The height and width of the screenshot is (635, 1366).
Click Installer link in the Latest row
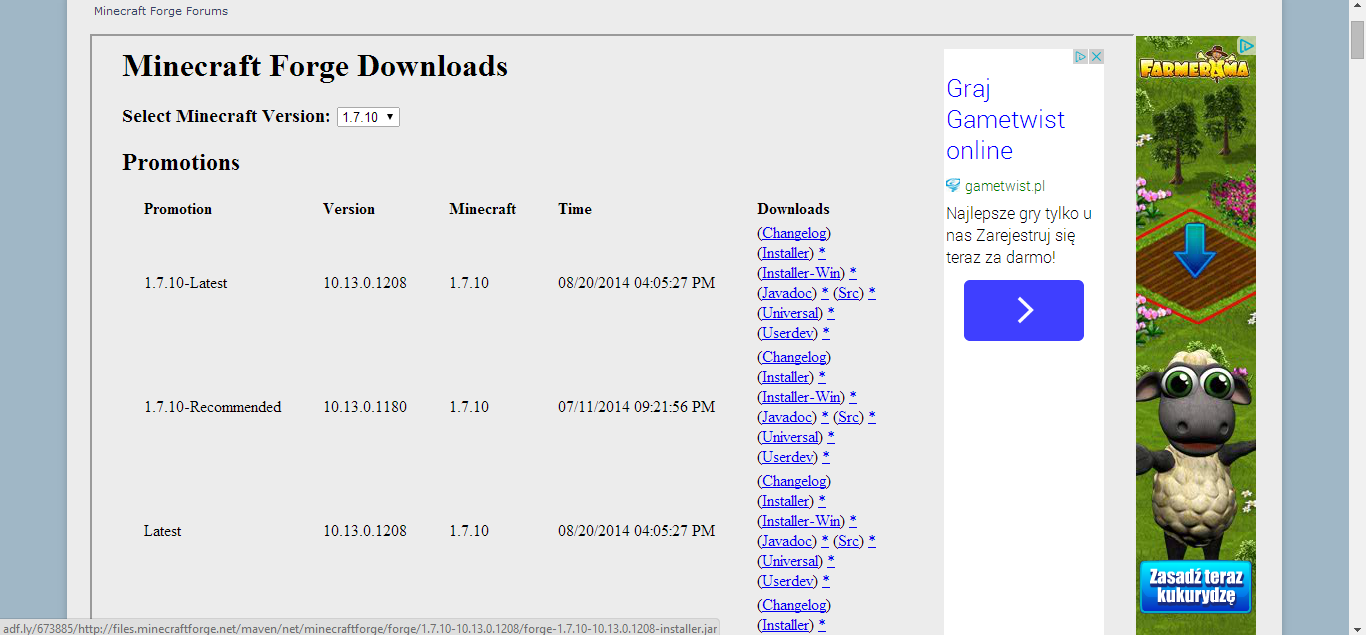pos(785,501)
